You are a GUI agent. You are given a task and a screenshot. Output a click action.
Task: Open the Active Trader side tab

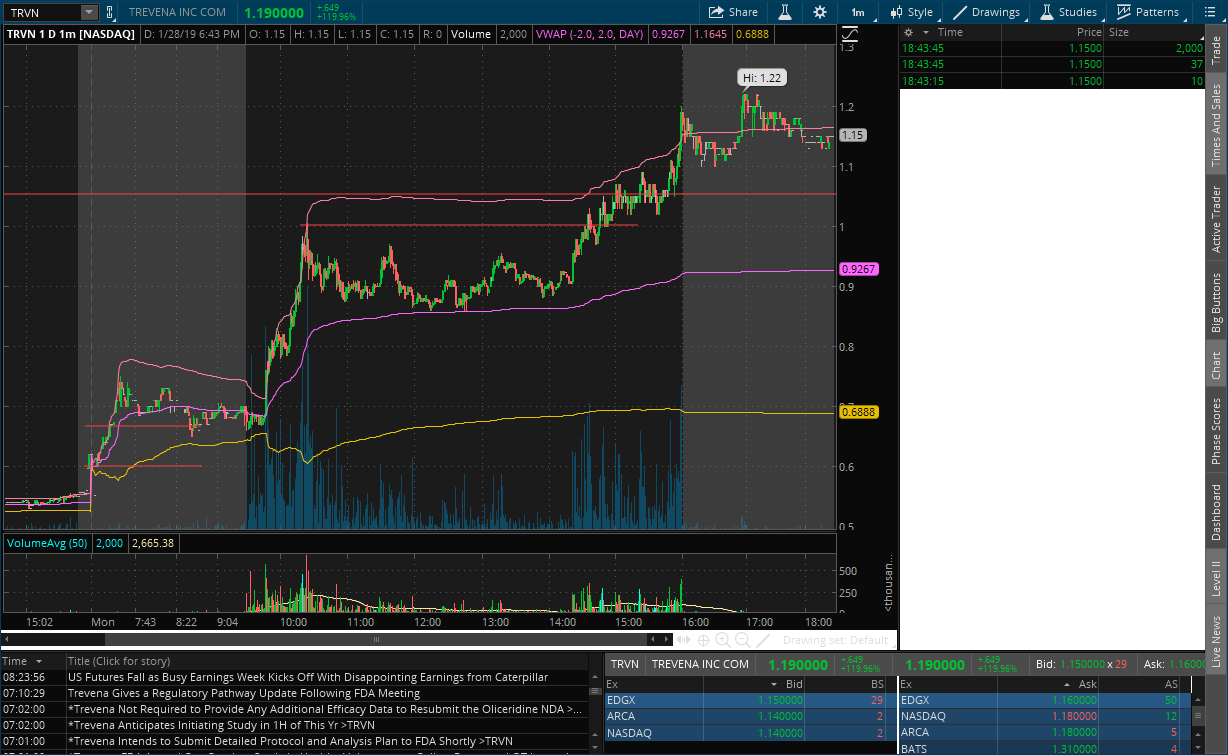click(1216, 219)
